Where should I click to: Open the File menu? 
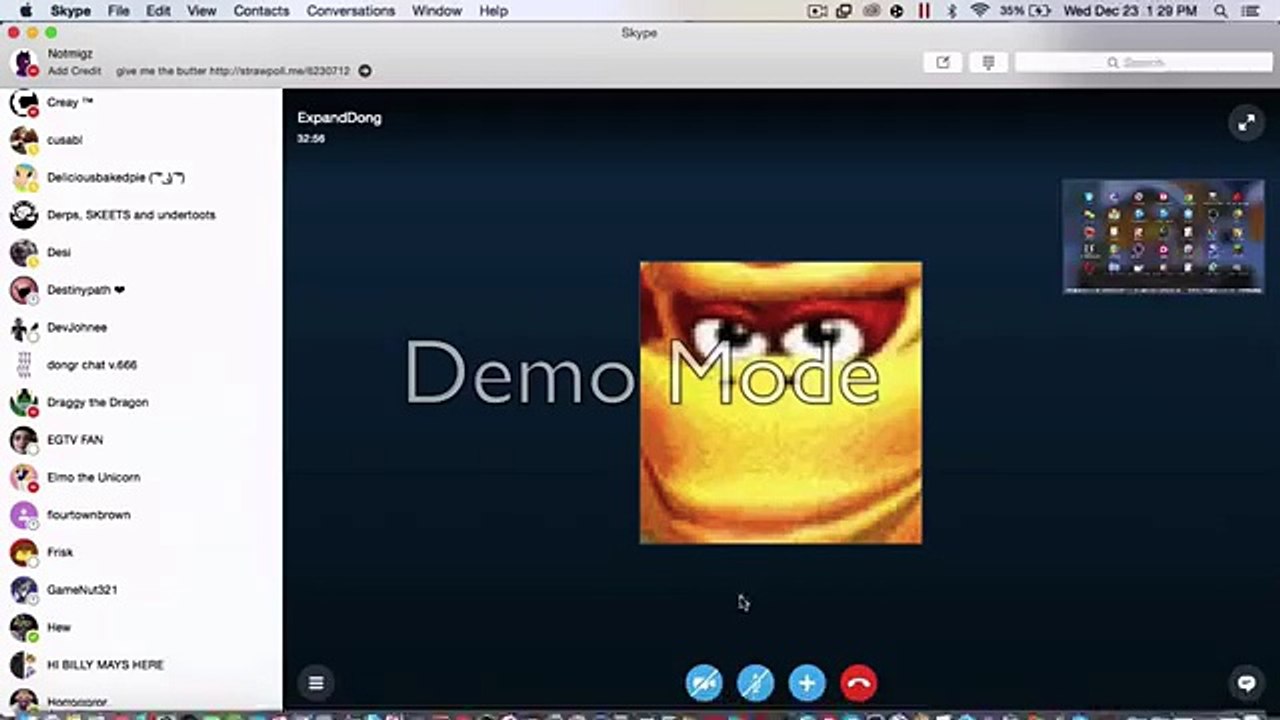coord(118,11)
